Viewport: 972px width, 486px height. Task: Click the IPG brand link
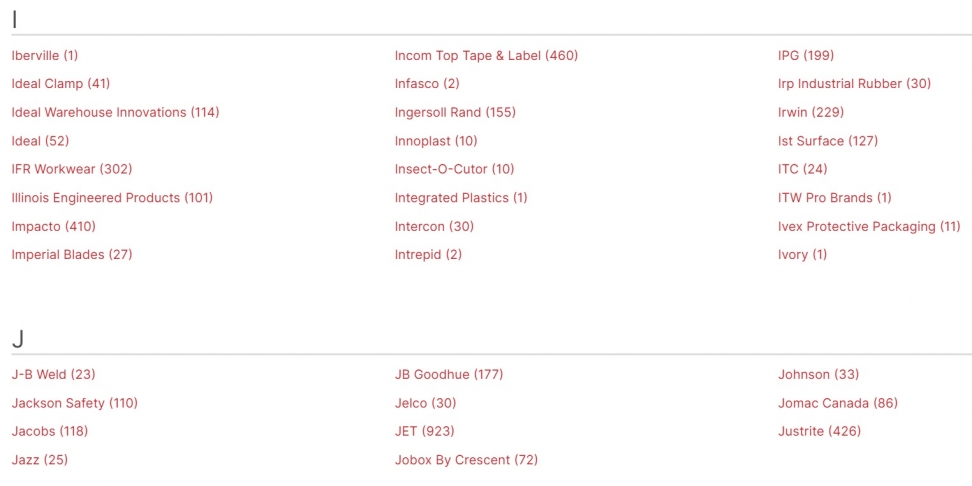[806, 56]
